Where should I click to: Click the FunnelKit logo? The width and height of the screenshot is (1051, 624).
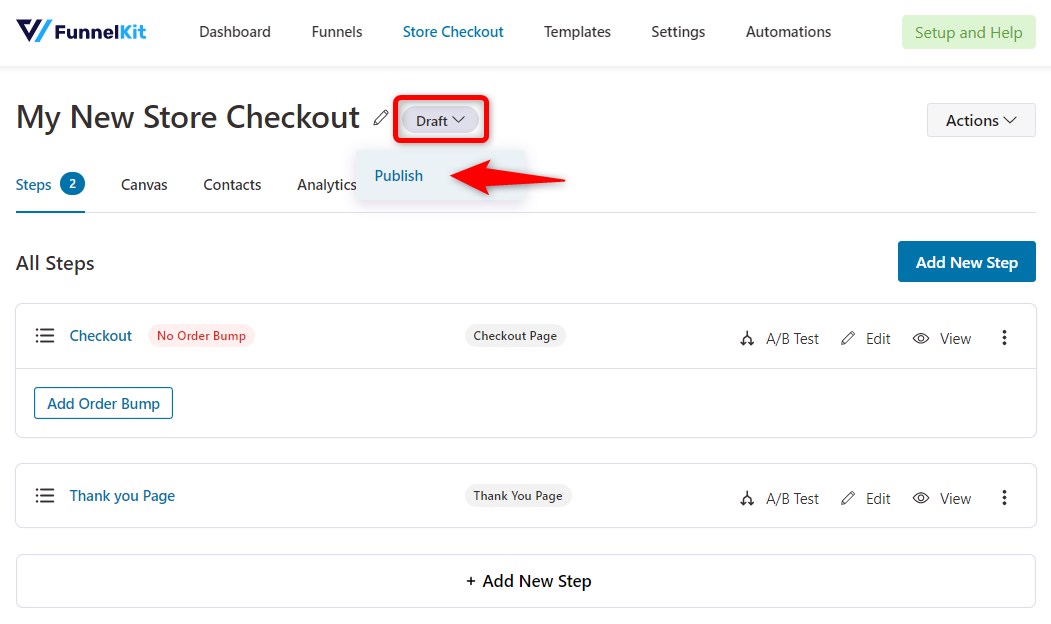80,31
